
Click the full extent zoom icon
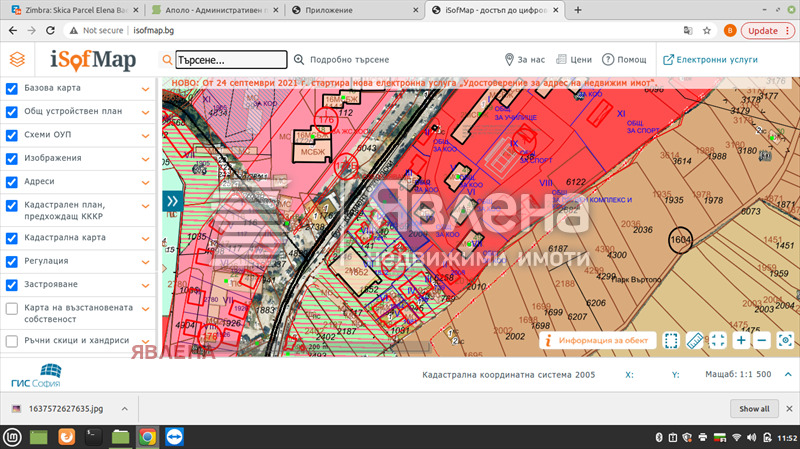click(718, 341)
